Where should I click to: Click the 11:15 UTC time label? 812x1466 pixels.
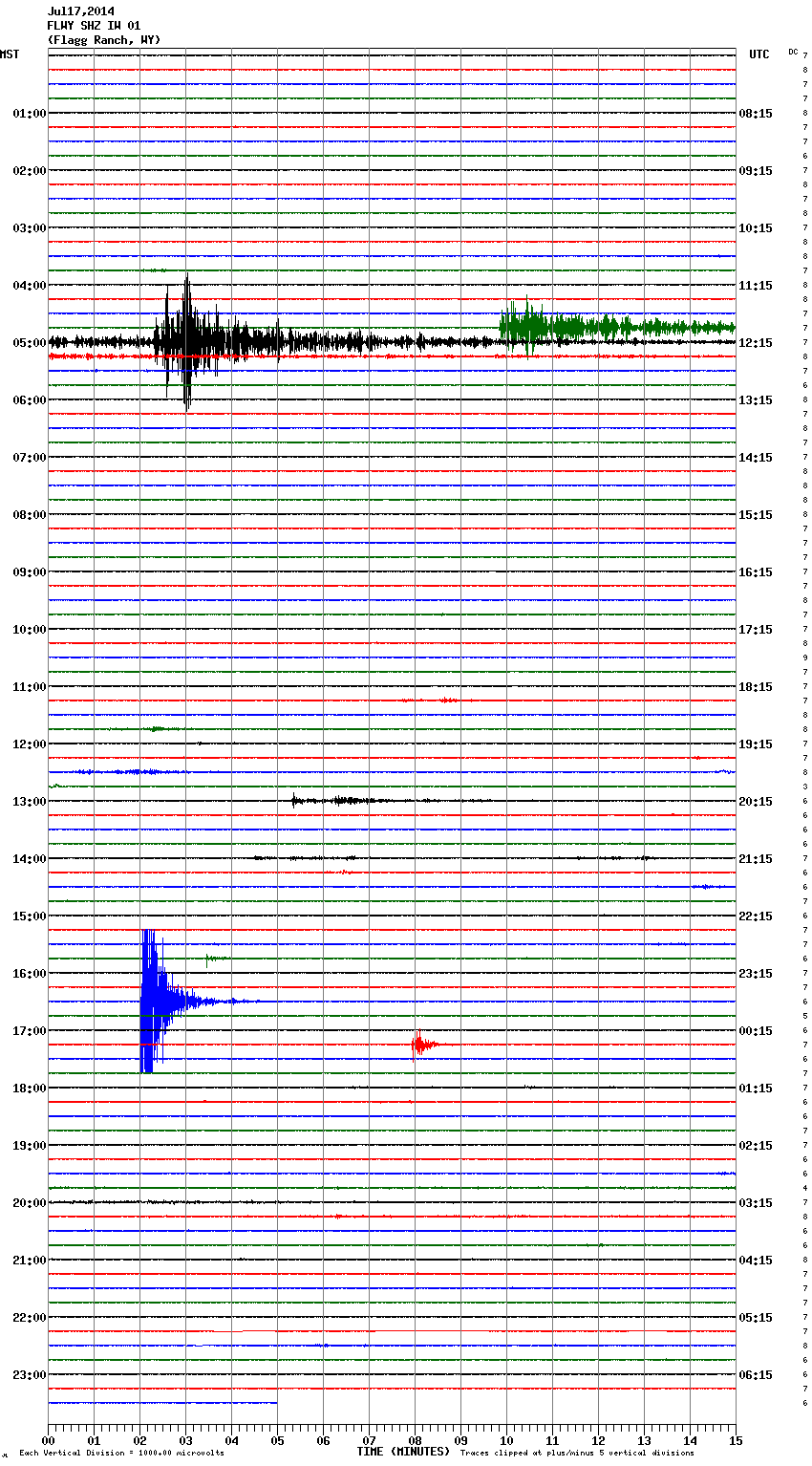point(756,286)
